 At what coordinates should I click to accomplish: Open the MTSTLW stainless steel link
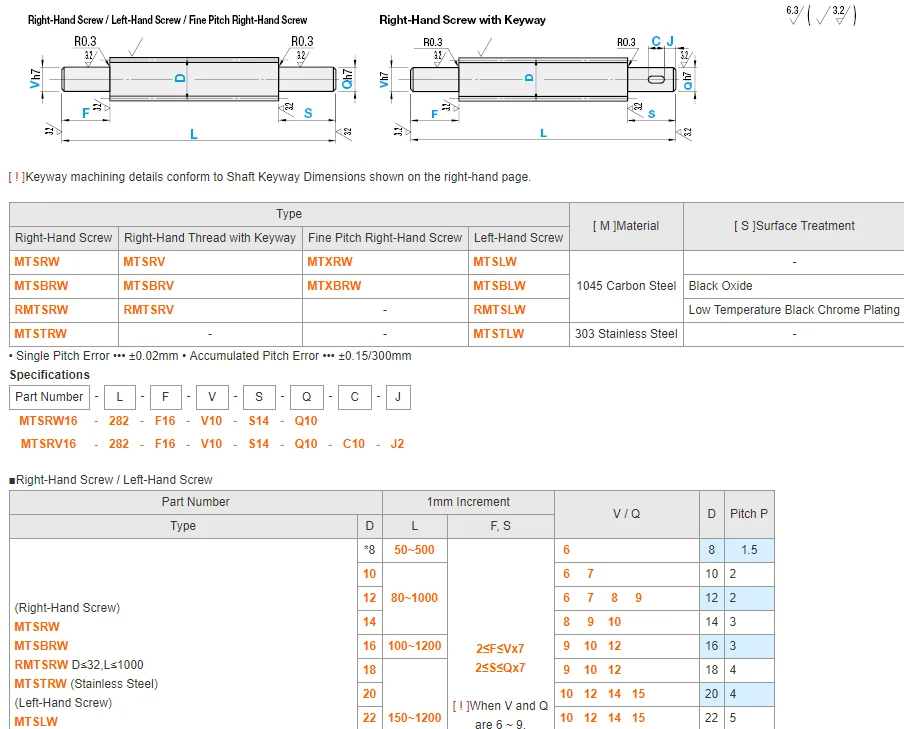coord(498,334)
